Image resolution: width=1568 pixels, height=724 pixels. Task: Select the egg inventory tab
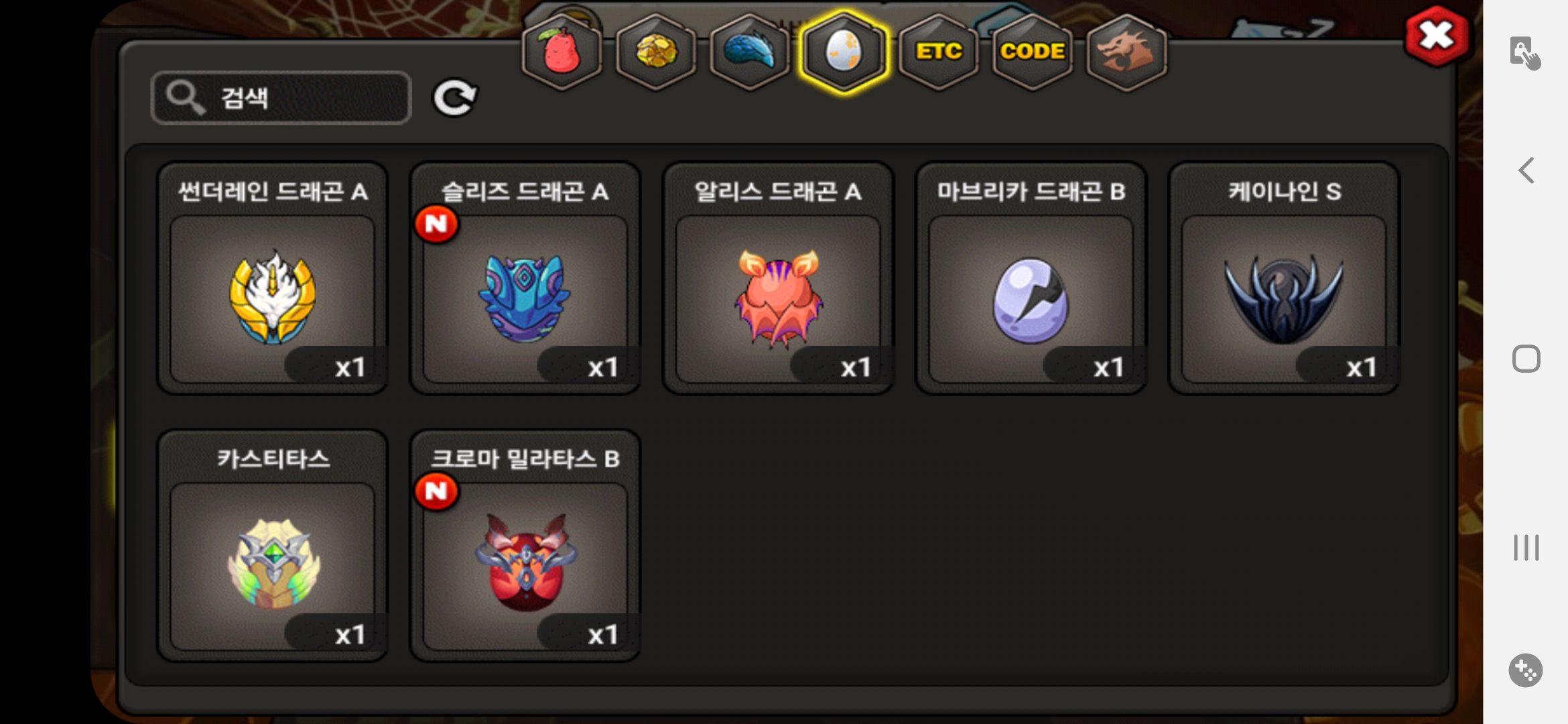pos(844,52)
